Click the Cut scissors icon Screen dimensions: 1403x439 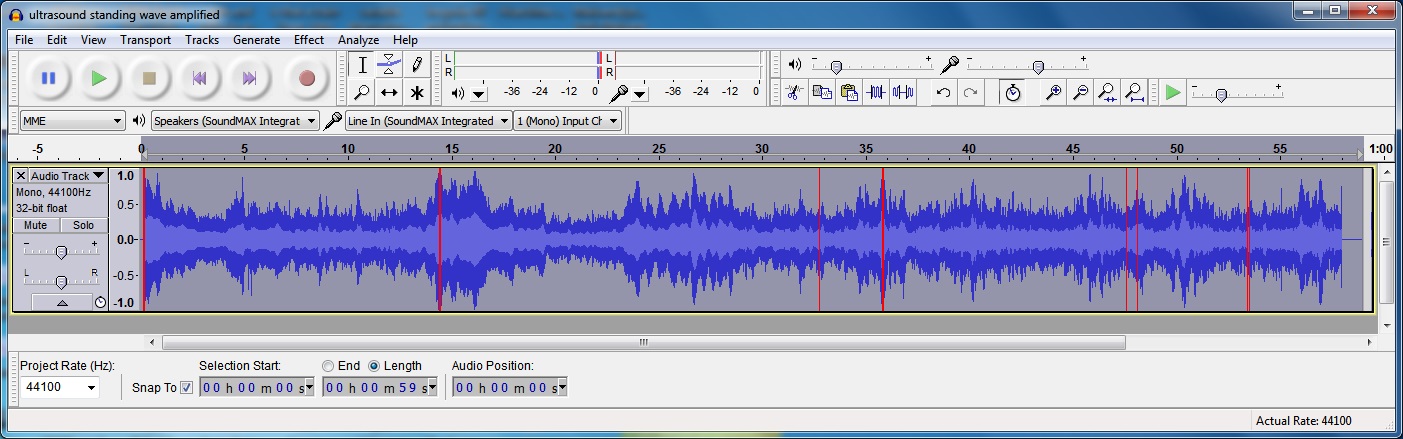[794, 92]
